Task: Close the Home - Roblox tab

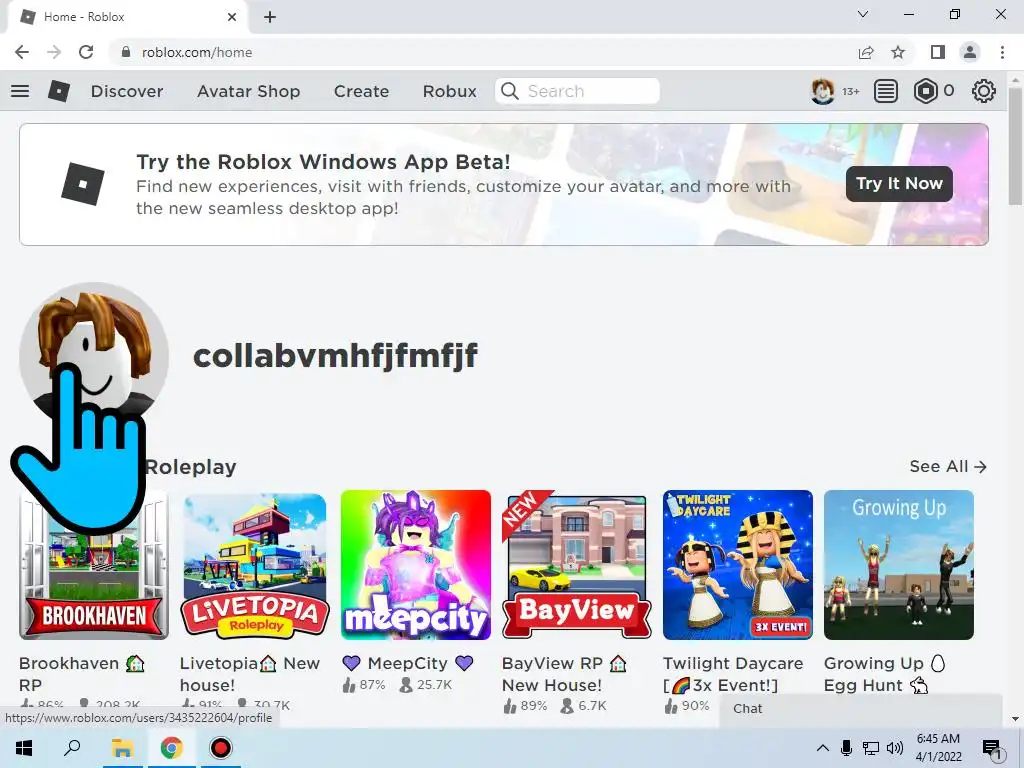Action: pyautogui.click(x=232, y=17)
